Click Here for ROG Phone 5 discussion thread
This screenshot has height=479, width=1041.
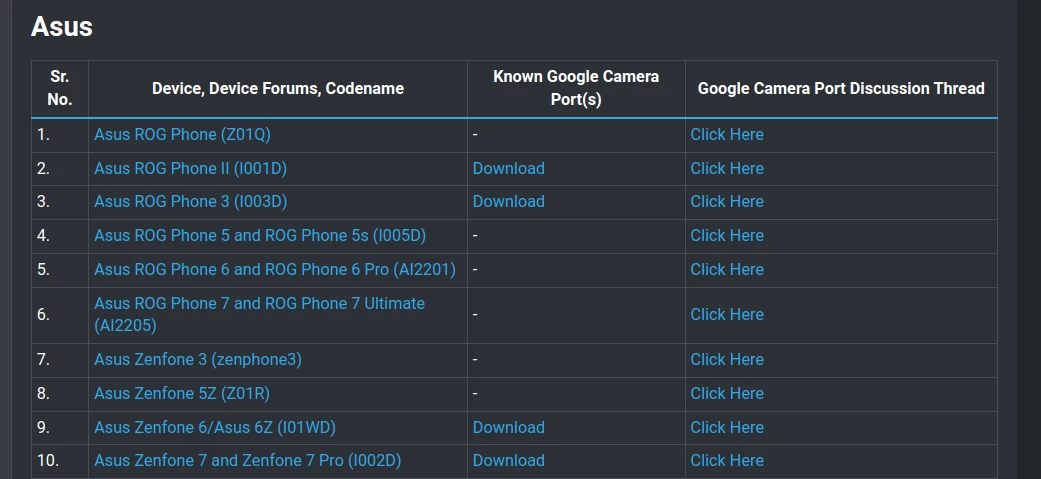tap(726, 236)
